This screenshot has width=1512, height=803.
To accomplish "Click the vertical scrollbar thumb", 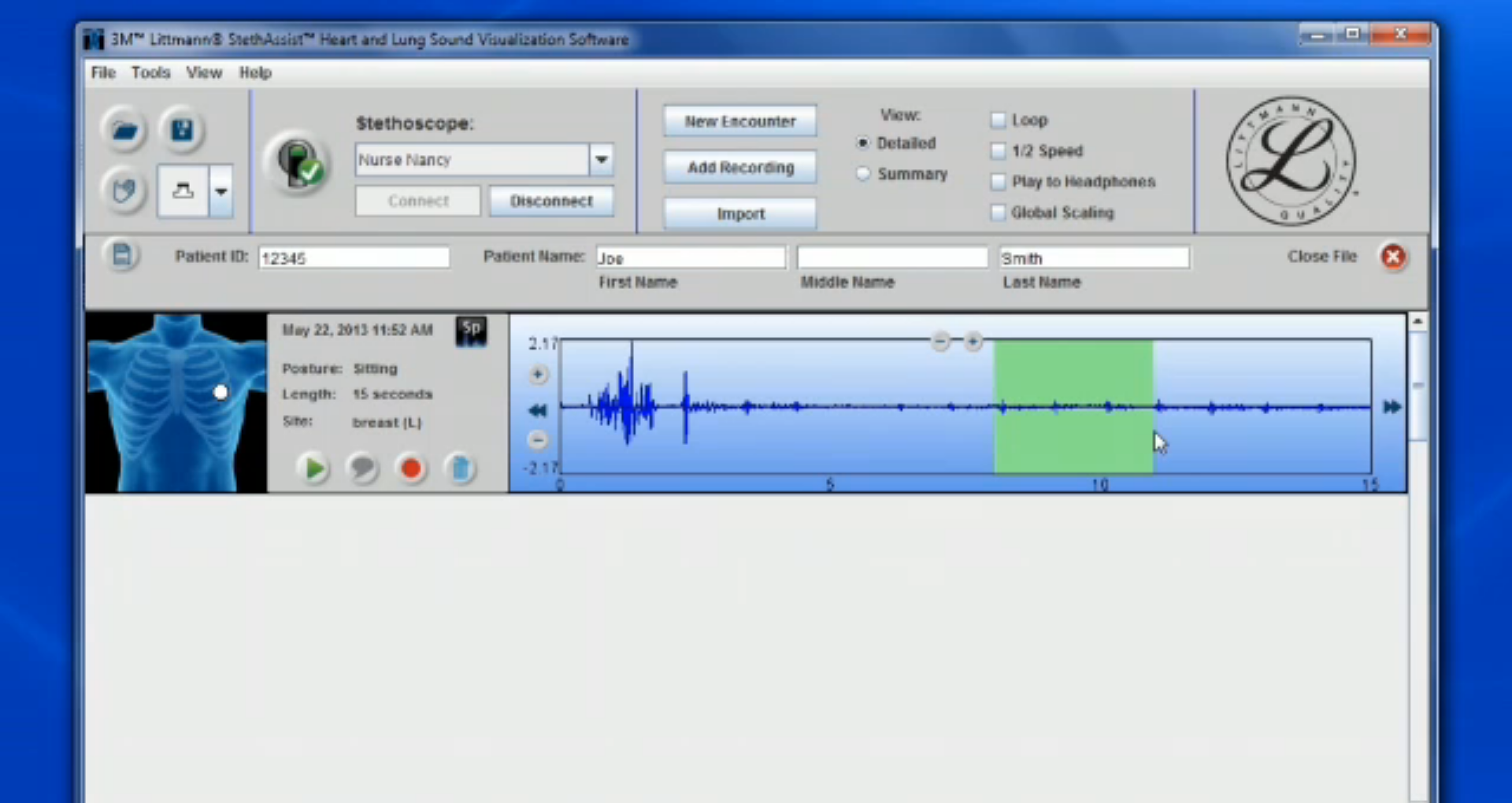I will coord(1417,386).
